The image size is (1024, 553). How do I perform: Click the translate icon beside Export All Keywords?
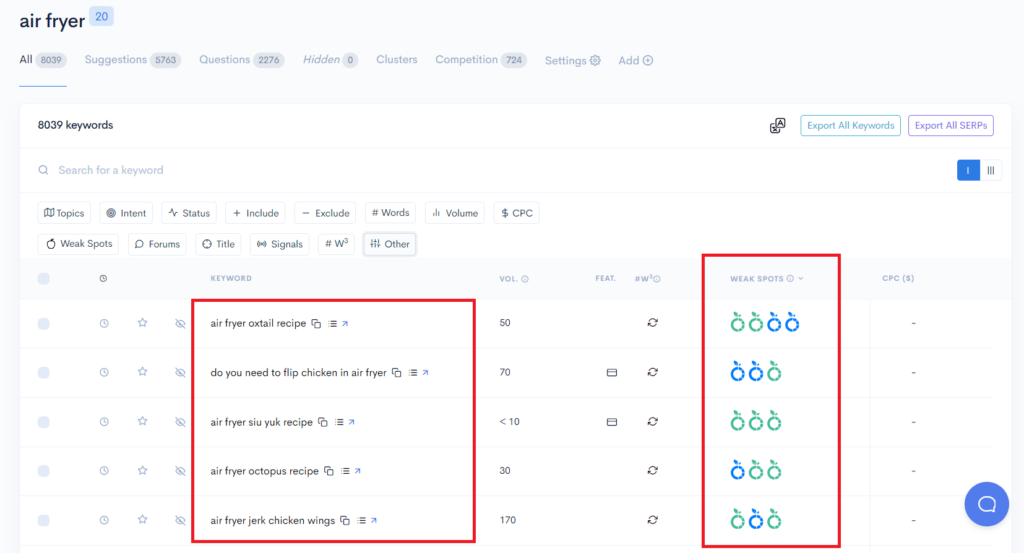(777, 125)
